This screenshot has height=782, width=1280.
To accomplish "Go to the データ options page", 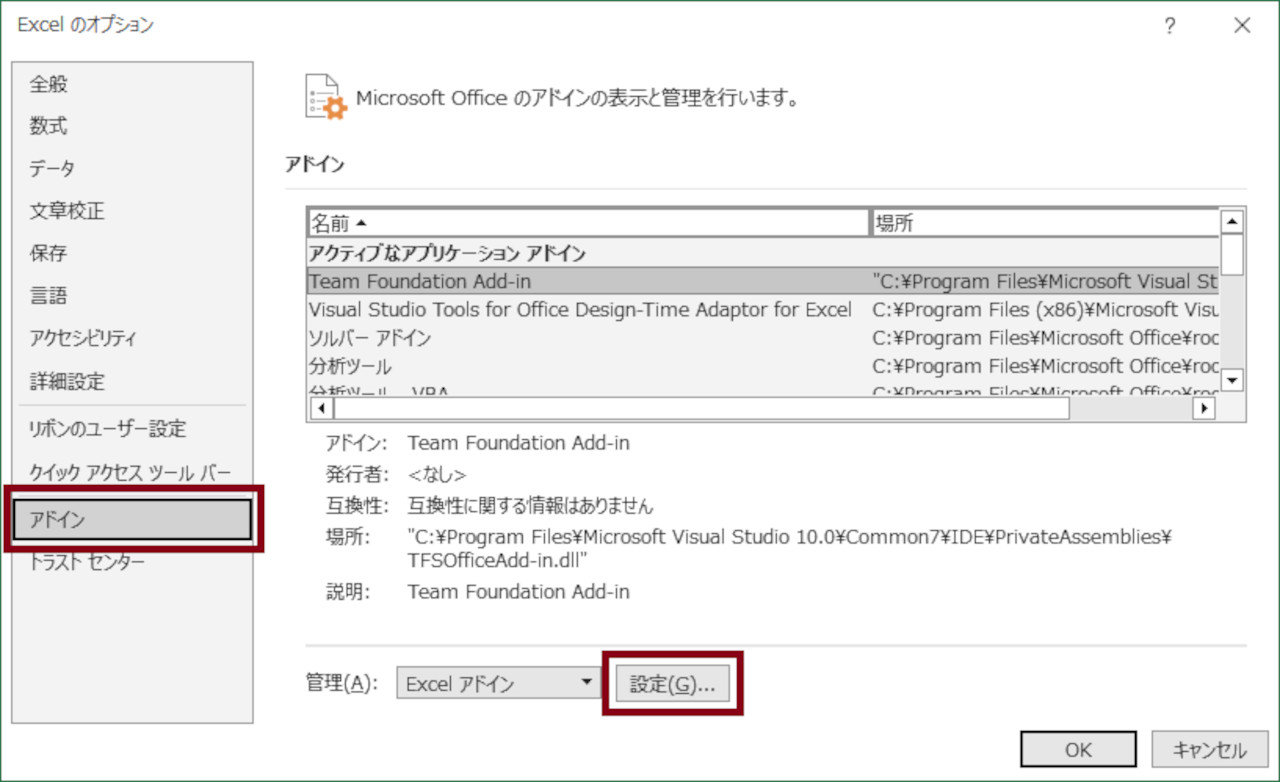I will [x=133, y=169].
